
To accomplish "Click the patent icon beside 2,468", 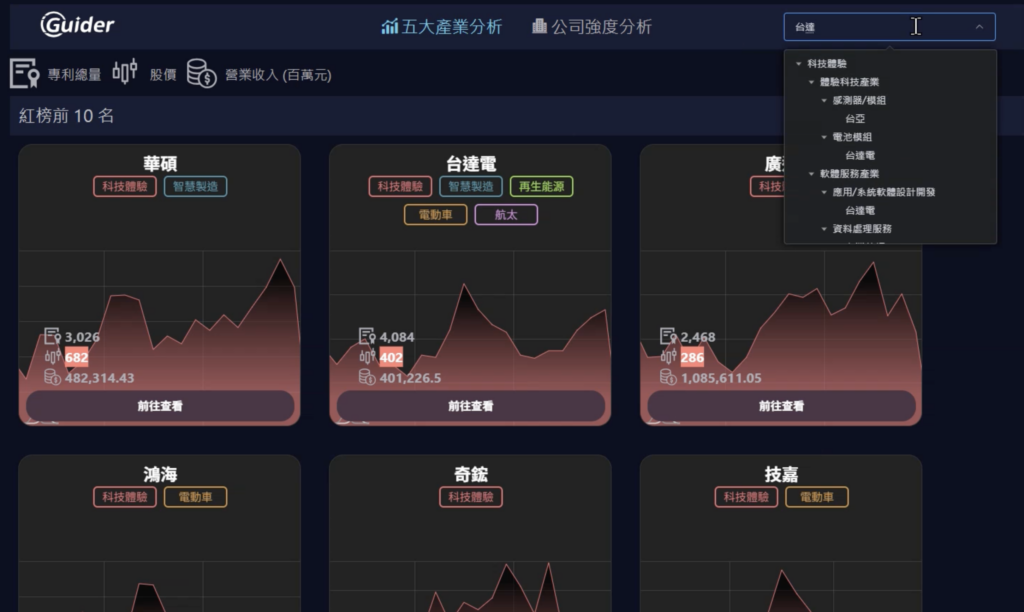I will pyautogui.click(x=668, y=336).
